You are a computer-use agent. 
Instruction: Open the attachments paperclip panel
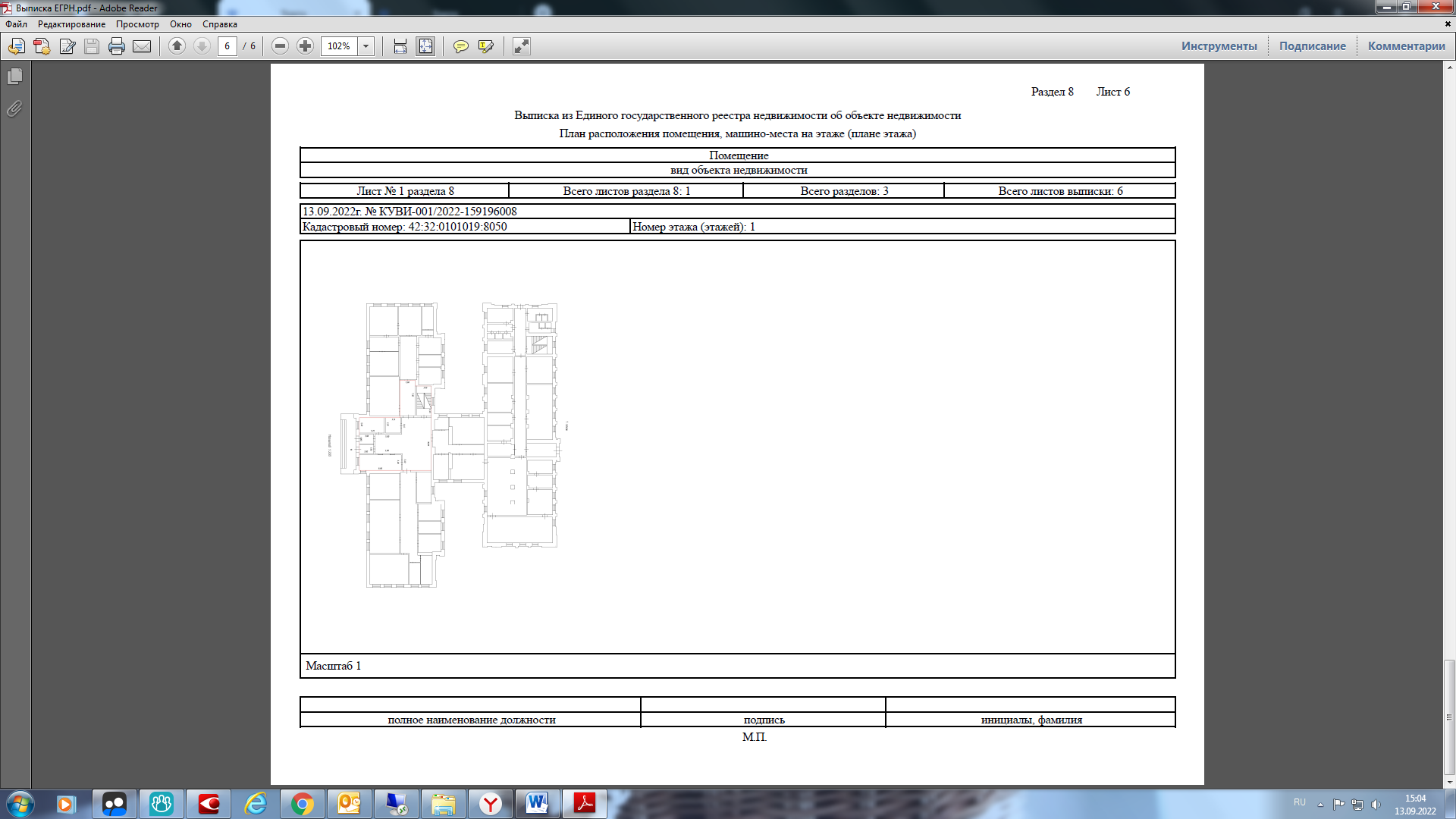(14, 109)
